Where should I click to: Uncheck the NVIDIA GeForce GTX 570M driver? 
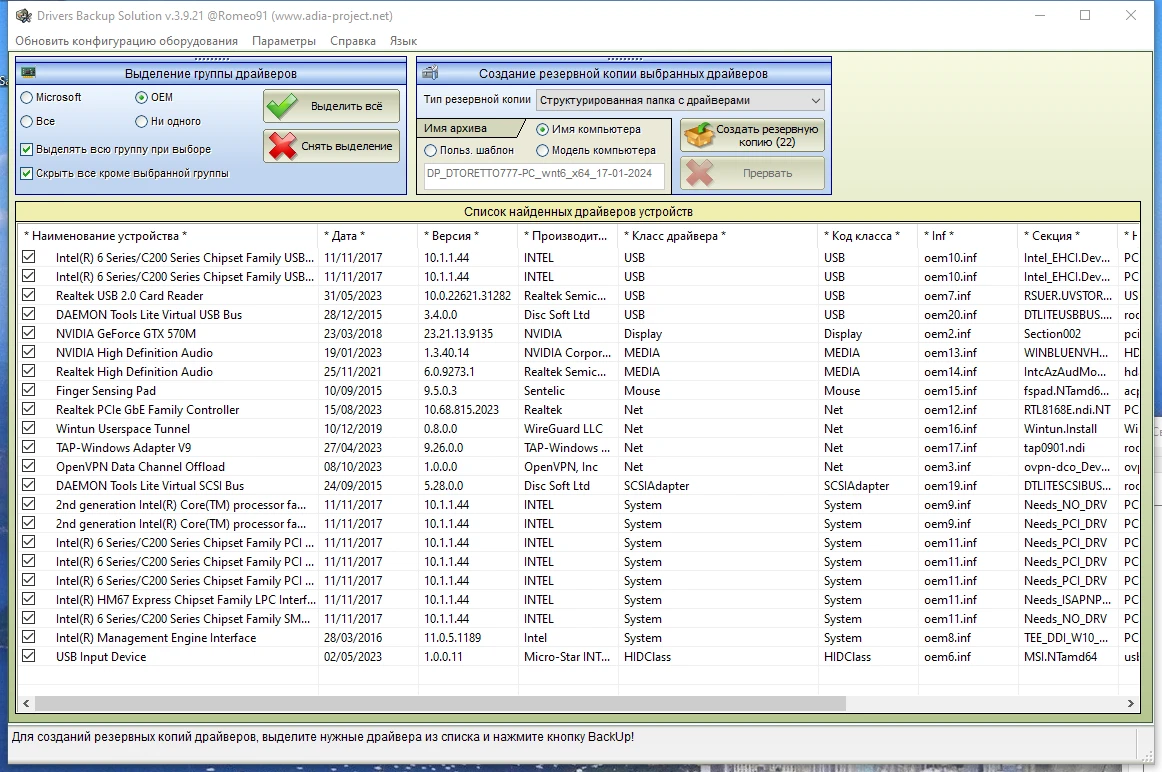click(x=29, y=333)
